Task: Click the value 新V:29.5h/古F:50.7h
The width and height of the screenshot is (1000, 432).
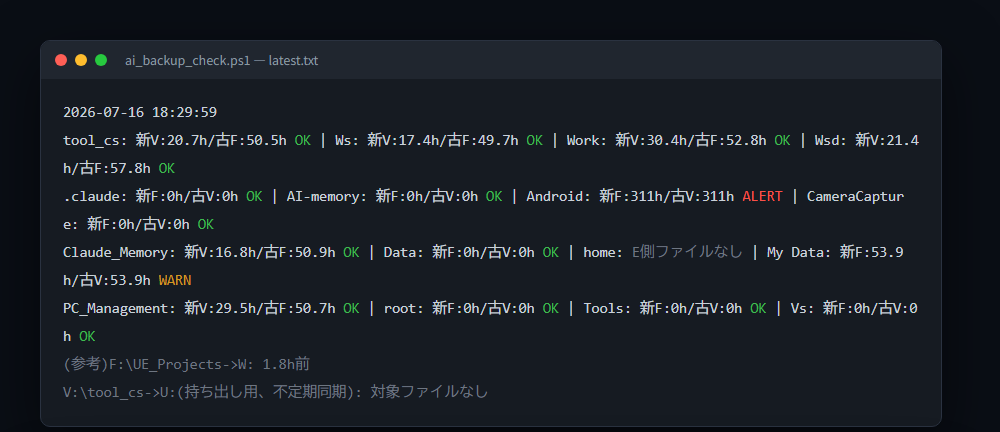Action: [x=260, y=309]
